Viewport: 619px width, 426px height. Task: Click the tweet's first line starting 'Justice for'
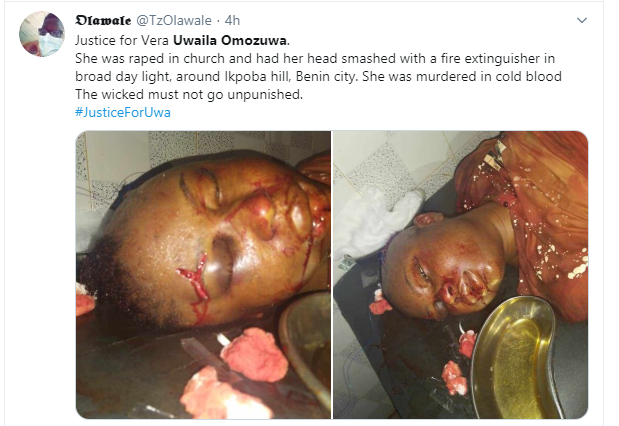(x=182, y=41)
